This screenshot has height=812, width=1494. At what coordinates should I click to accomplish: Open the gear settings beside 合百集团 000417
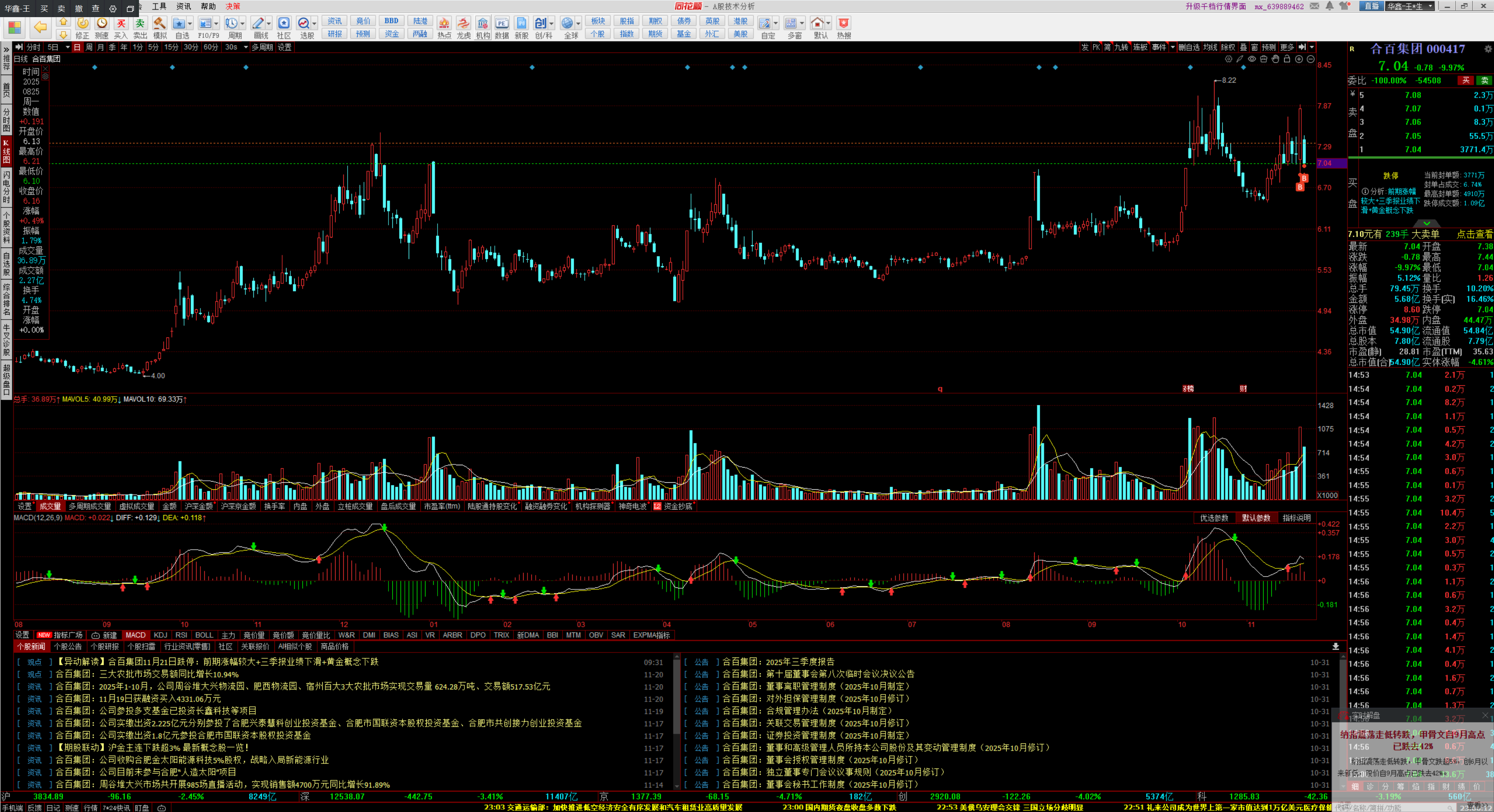pyautogui.click(x=1488, y=49)
